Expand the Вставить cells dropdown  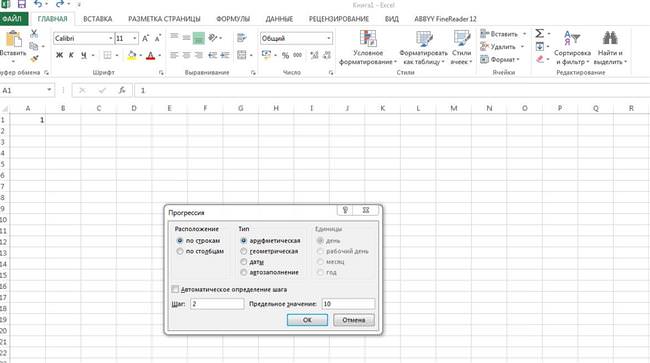[524, 34]
